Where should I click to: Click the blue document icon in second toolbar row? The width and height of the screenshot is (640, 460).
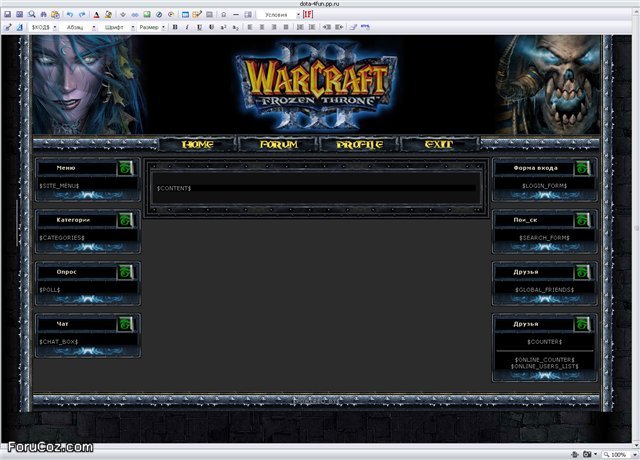point(19,27)
